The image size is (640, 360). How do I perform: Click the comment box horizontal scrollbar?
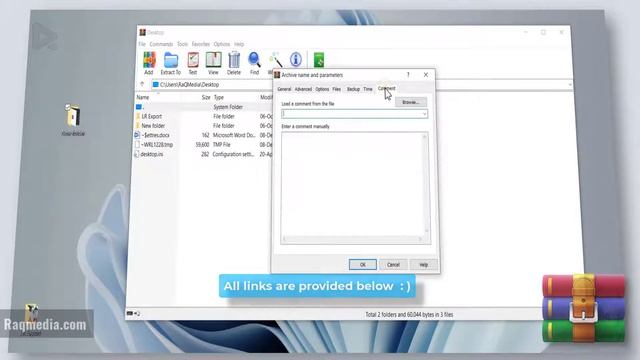coord(352,239)
